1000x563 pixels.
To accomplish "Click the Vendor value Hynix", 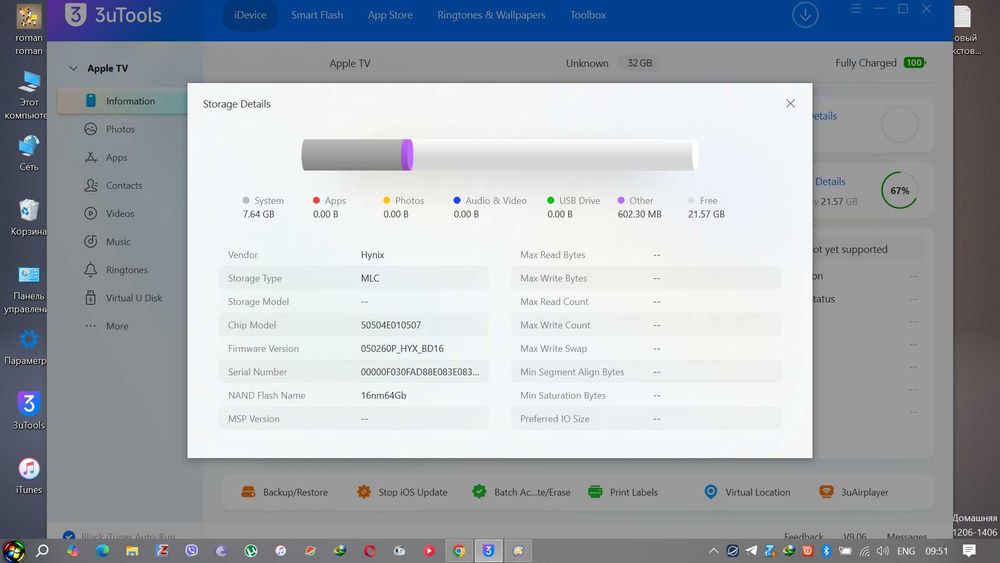I will click(372, 254).
